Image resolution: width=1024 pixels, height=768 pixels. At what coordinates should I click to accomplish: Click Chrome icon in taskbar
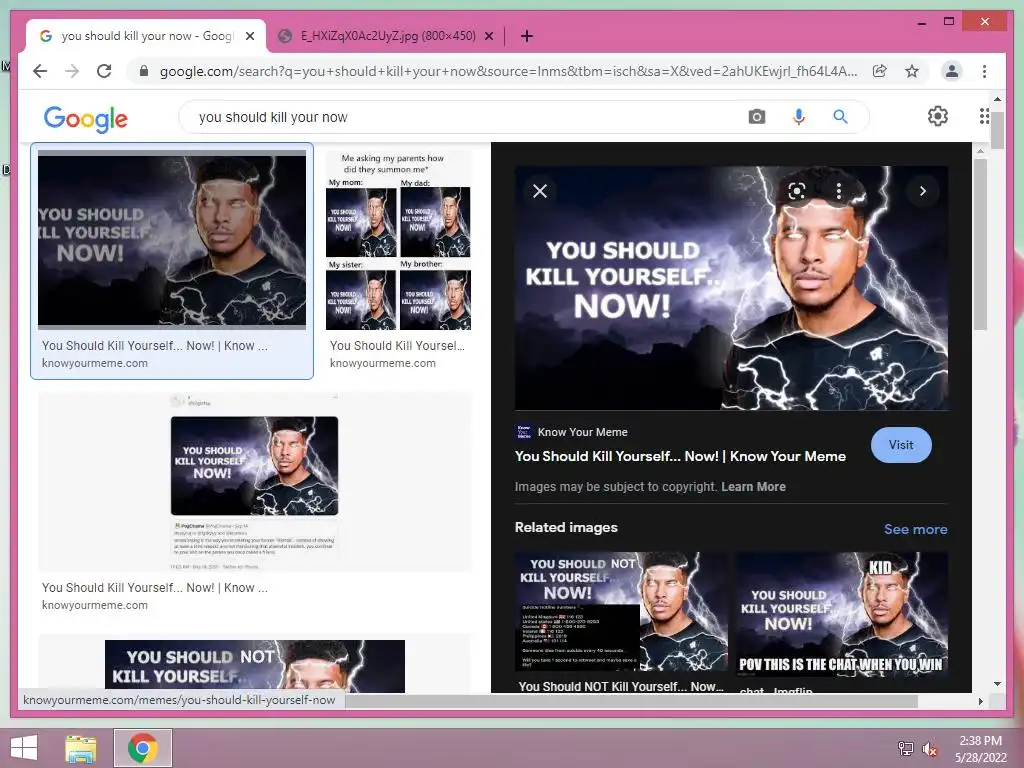pyautogui.click(x=143, y=748)
